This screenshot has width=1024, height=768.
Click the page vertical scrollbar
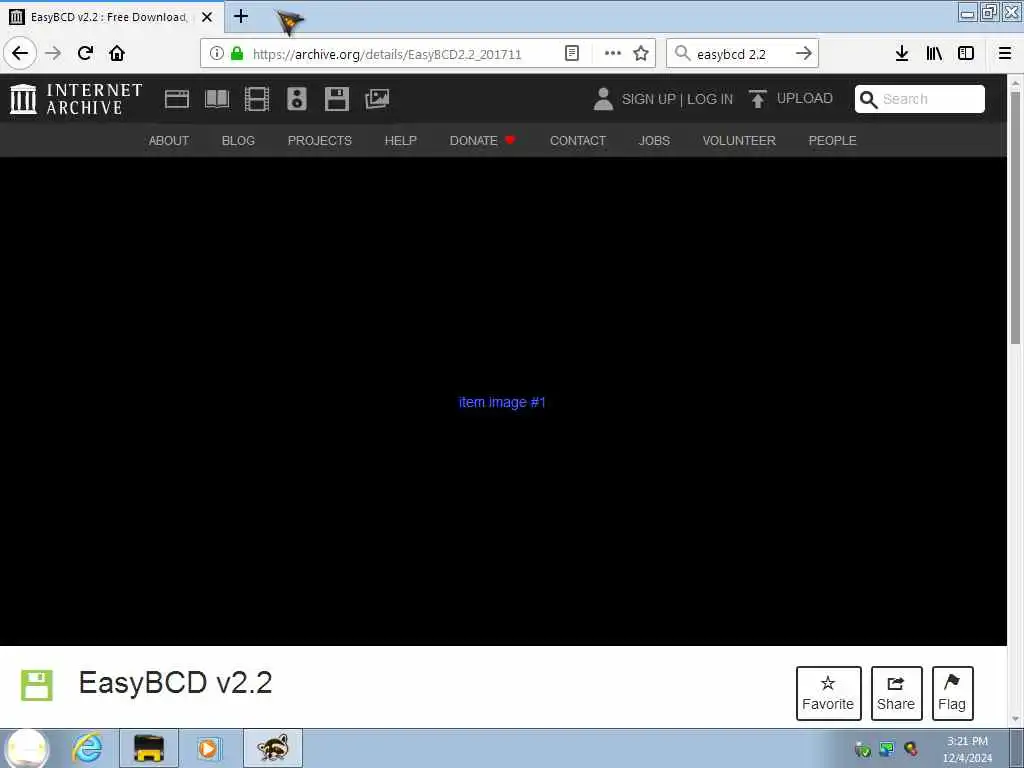(1016, 217)
